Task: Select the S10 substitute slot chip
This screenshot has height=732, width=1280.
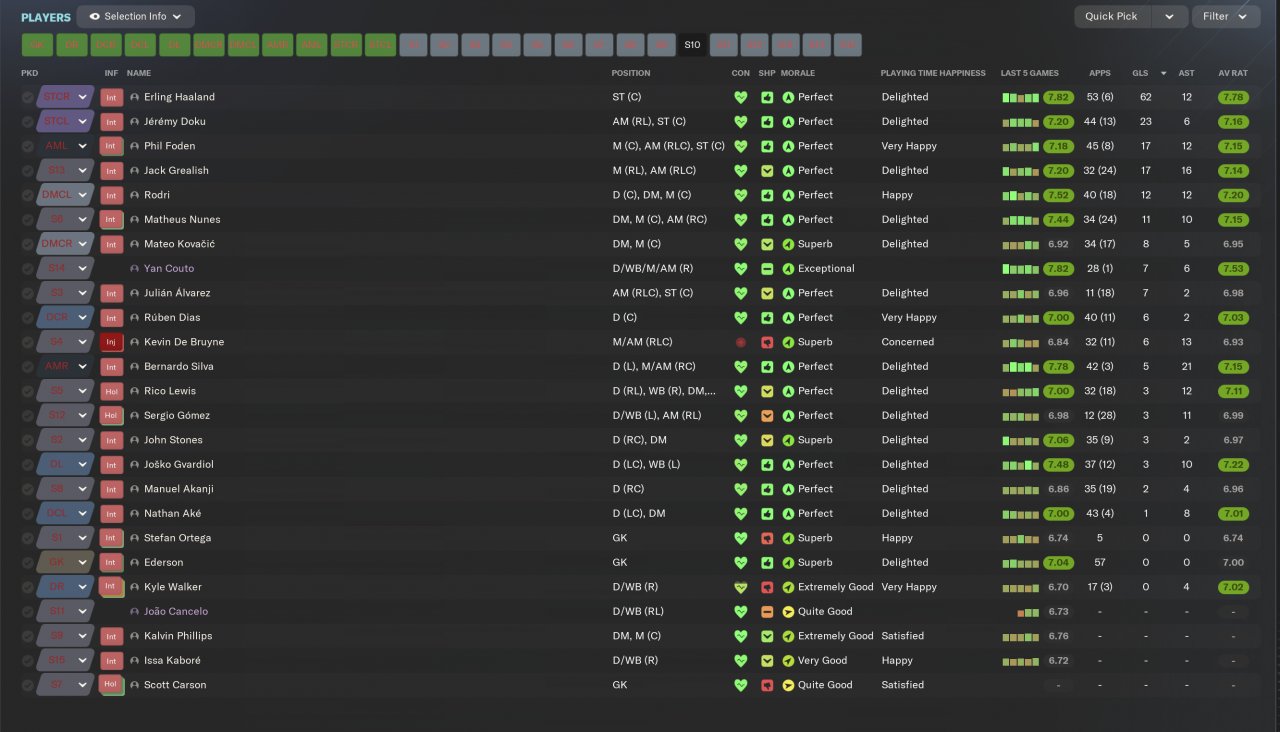Action: 692,45
